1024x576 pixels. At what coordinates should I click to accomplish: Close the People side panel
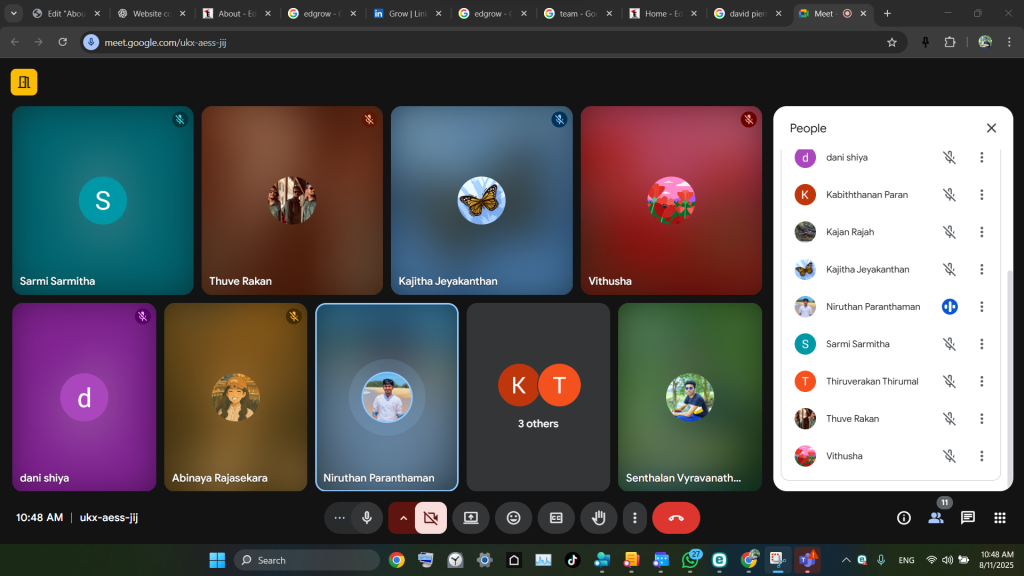pyautogui.click(x=991, y=128)
